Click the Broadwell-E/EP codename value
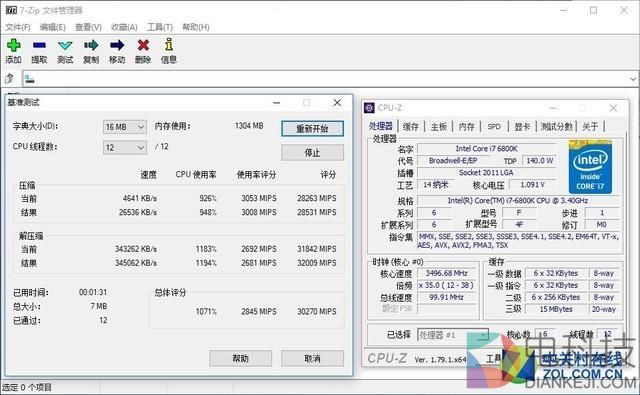This screenshot has height=395, width=640. pos(453,160)
